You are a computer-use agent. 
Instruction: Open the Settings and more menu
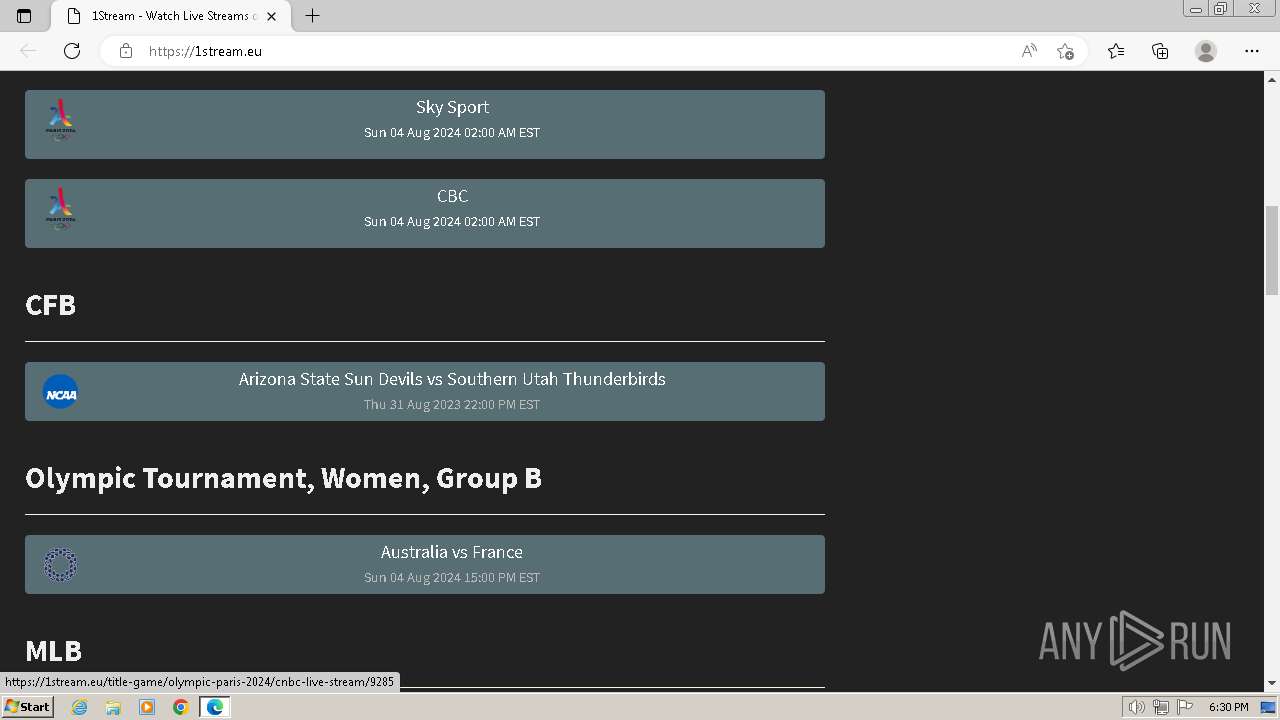click(x=1252, y=51)
